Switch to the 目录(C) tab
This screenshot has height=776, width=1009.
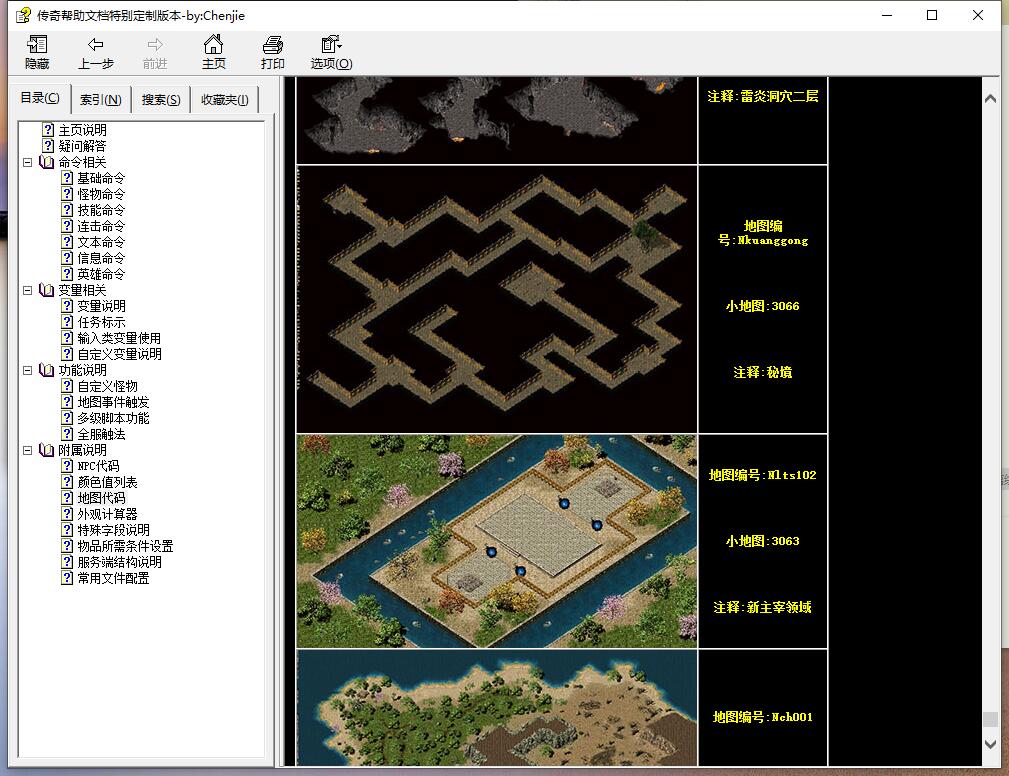[x=40, y=98]
